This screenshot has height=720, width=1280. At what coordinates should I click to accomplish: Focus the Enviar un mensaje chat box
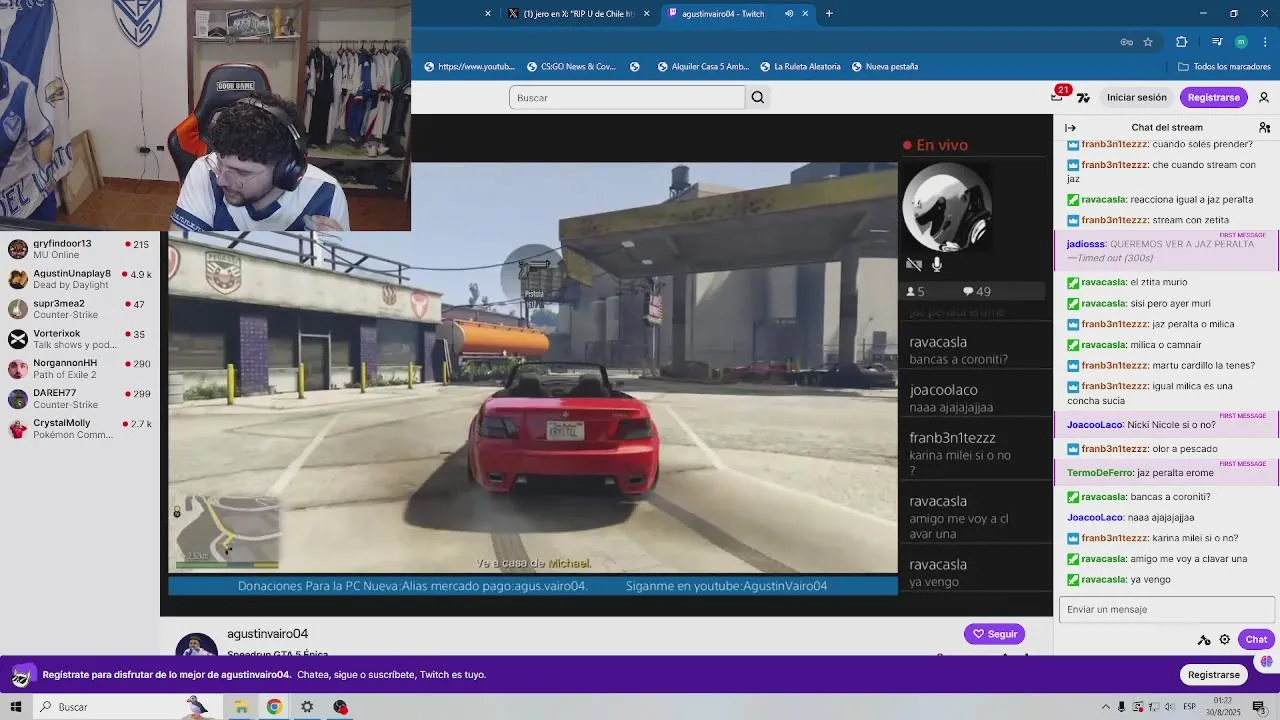(1167, 609)
